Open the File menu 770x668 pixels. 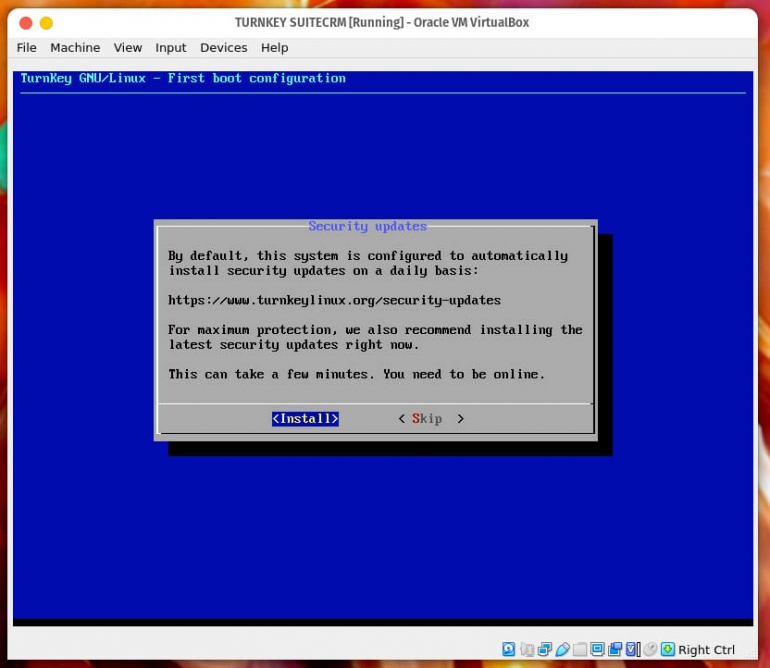coord(27,48)
